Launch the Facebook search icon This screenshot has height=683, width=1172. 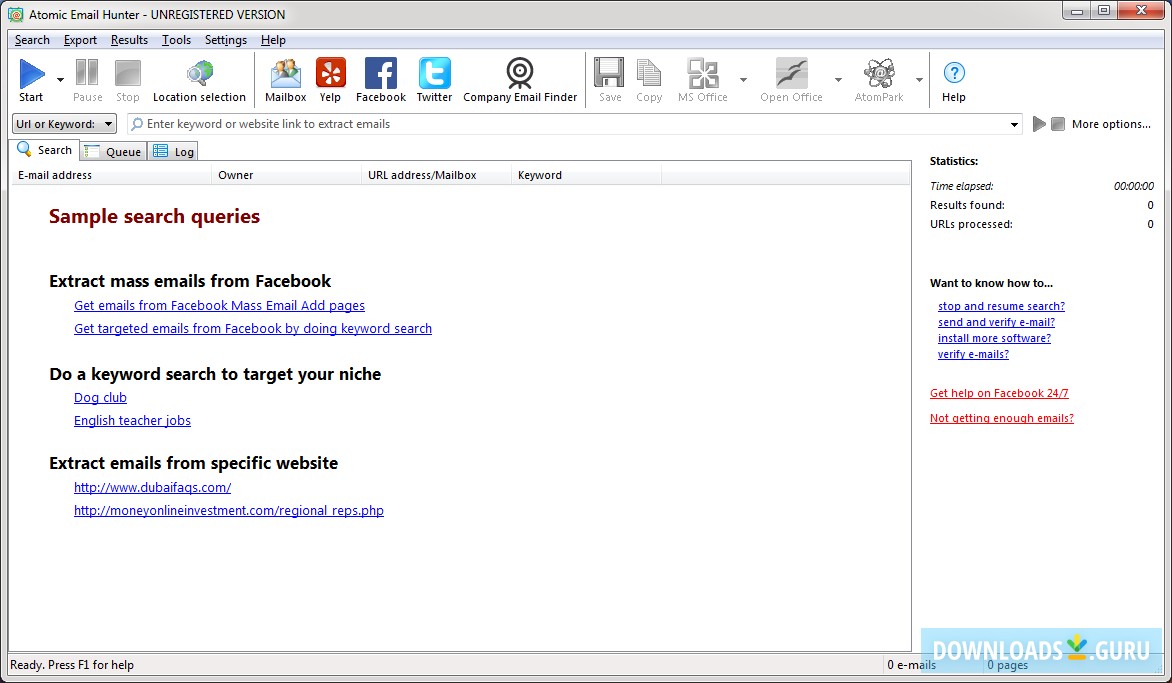click(380, 73)
